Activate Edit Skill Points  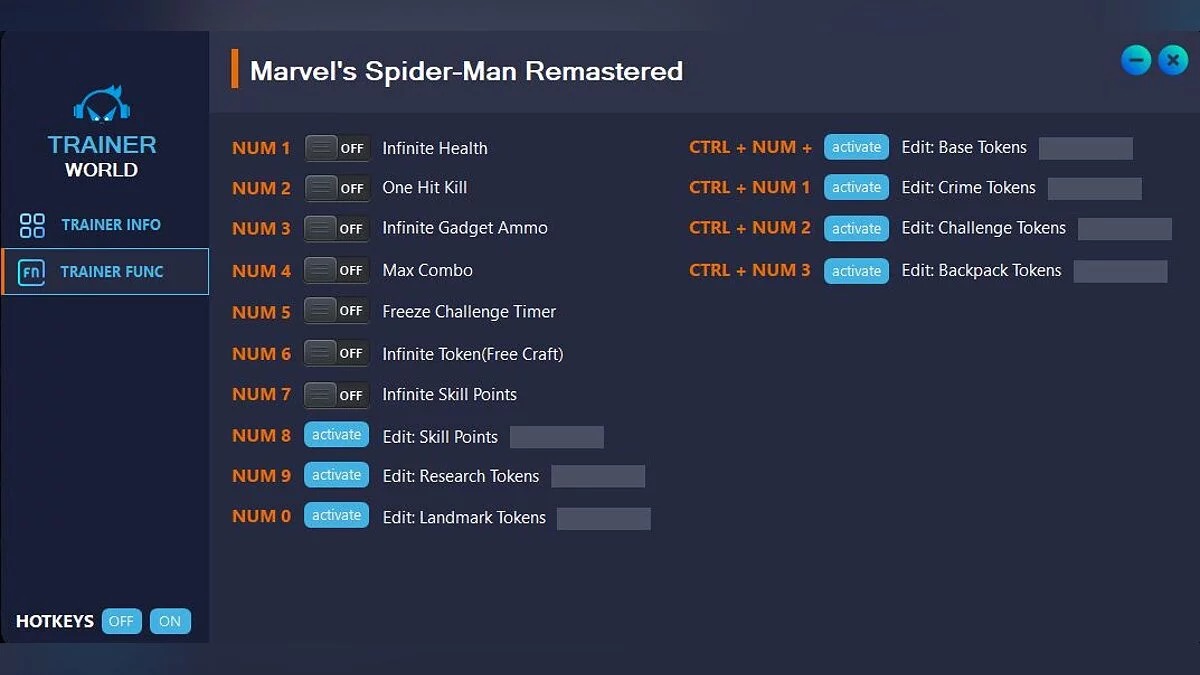[336, 434]
